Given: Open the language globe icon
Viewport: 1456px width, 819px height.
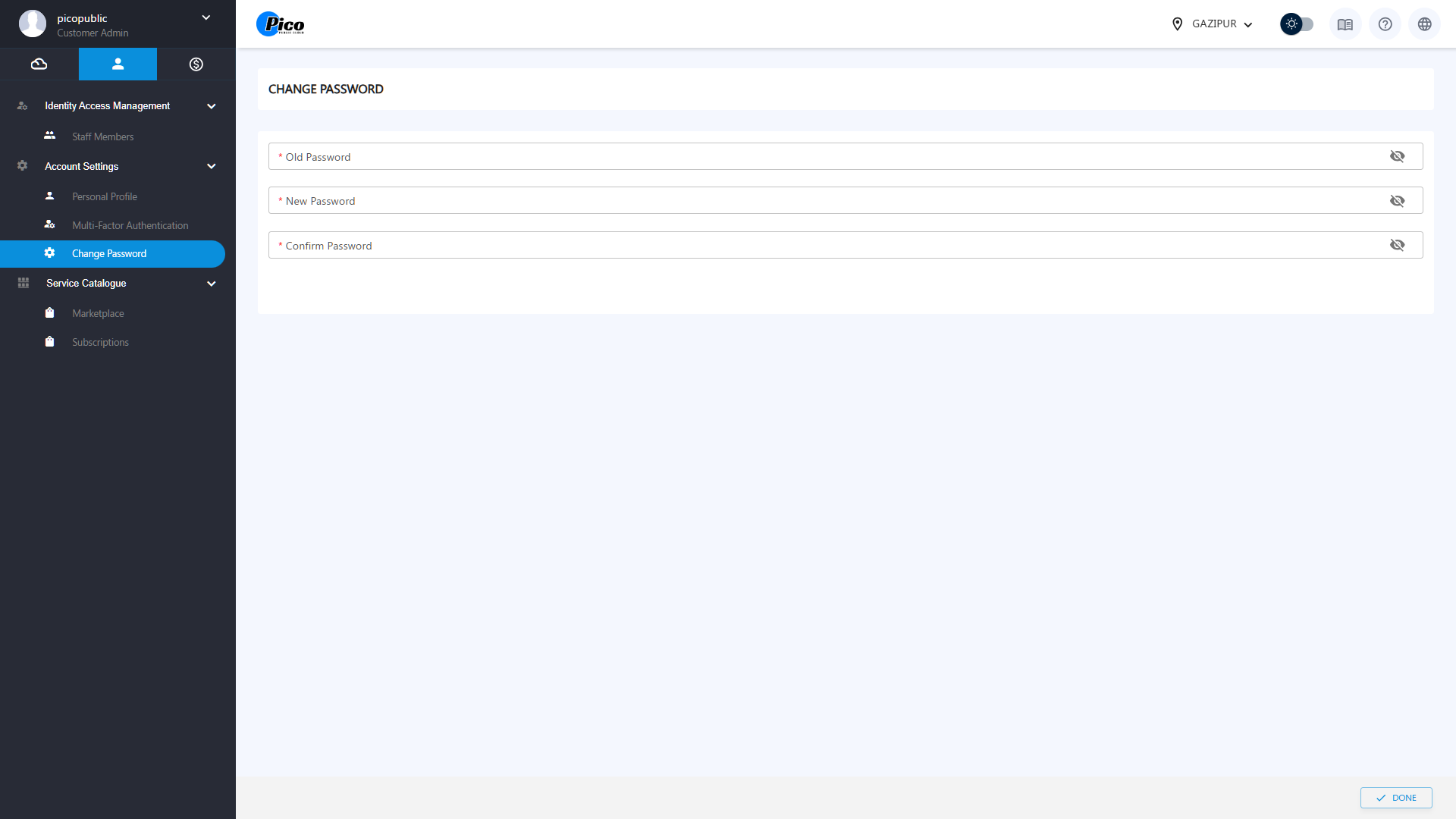Looking at the screenshot, I should click(x=1424, y=24).
